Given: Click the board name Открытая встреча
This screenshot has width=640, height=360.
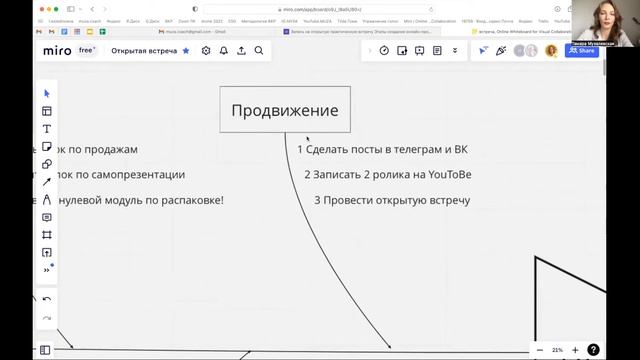Looking at the screenshot, I should point(144,51).
